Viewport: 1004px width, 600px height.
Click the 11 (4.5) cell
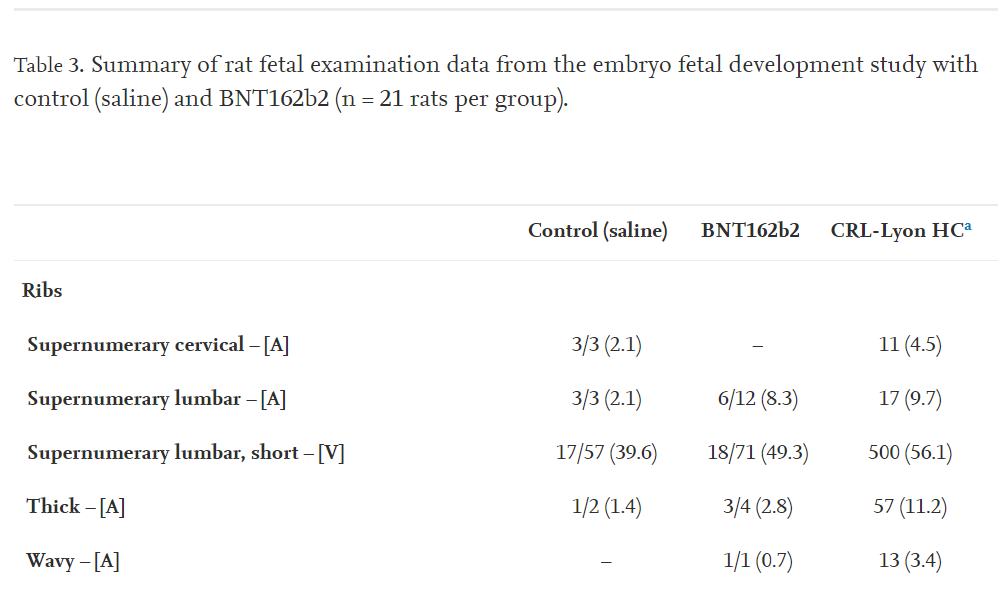click(910, 345)
